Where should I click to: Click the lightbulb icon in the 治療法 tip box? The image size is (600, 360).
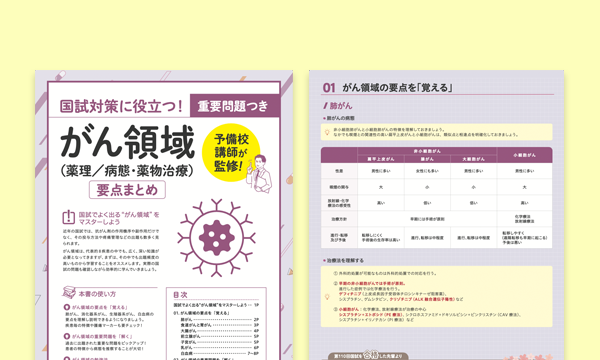click(327, 296)
